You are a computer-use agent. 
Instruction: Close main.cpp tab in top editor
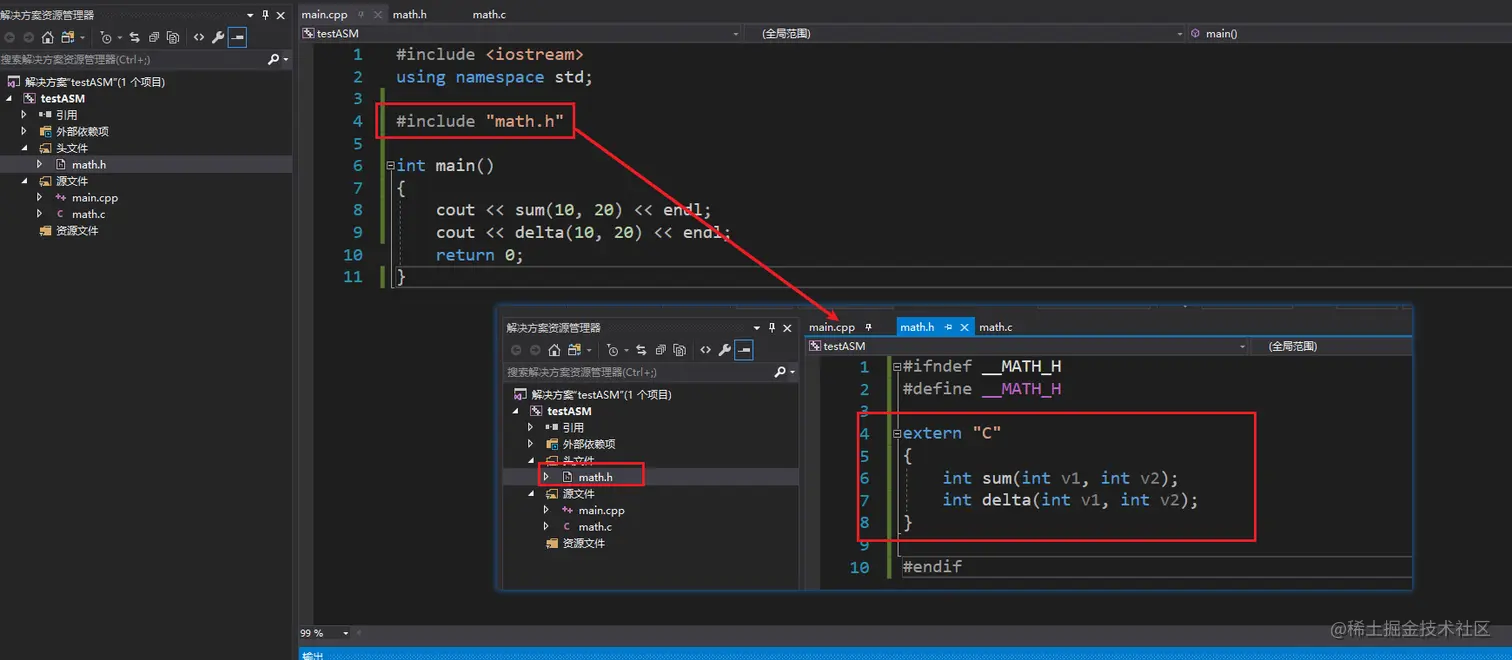378,15
